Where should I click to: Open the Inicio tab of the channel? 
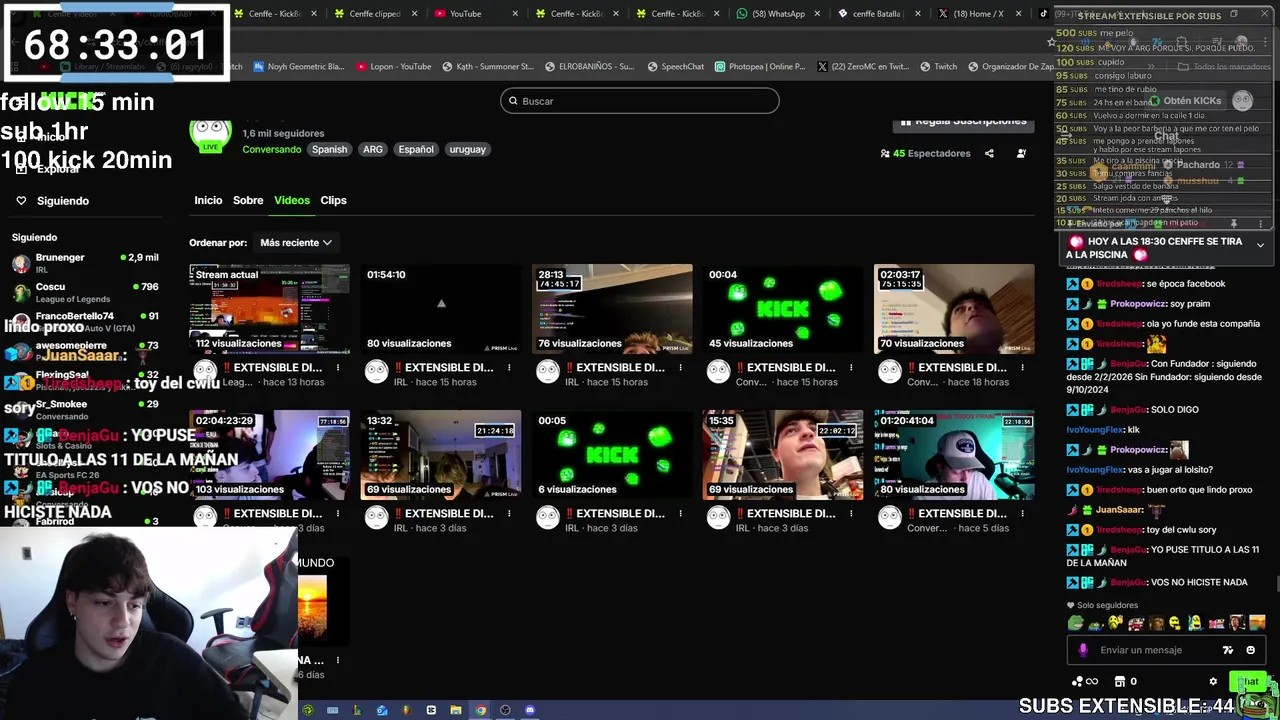click(x=208, y=200)
